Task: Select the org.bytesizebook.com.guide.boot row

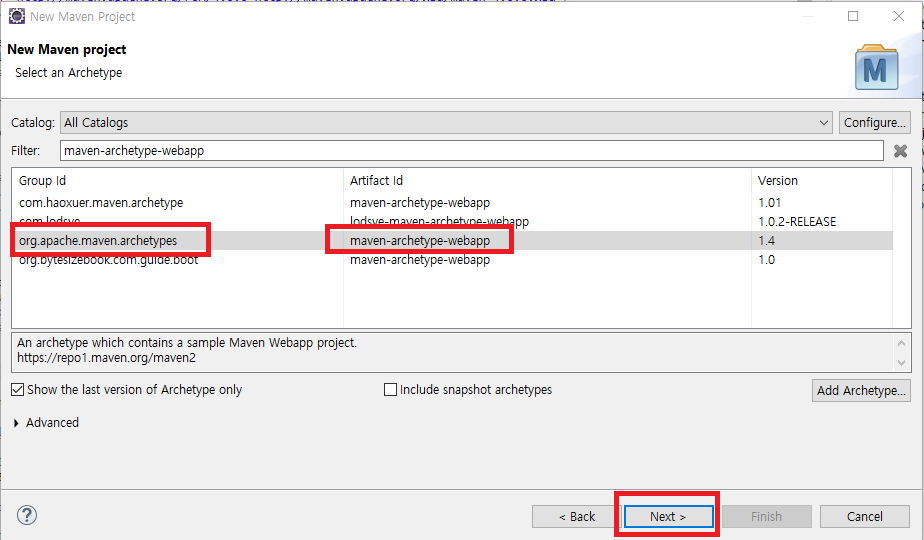Action: (x=452, y=259)
